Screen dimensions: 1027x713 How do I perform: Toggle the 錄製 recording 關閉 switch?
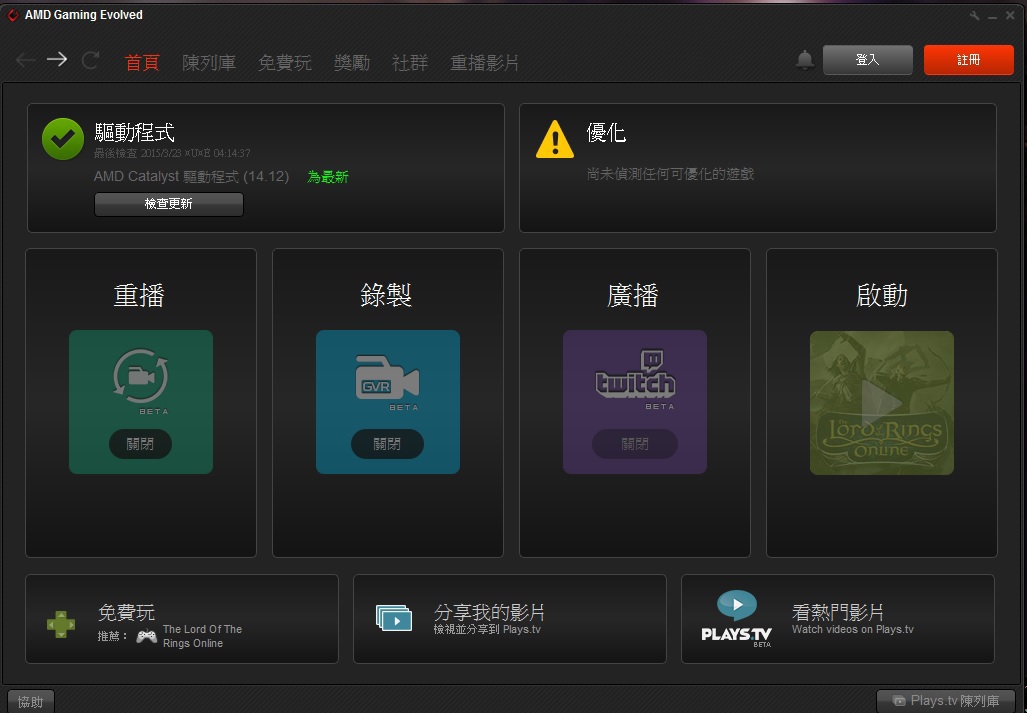(387, 444)
